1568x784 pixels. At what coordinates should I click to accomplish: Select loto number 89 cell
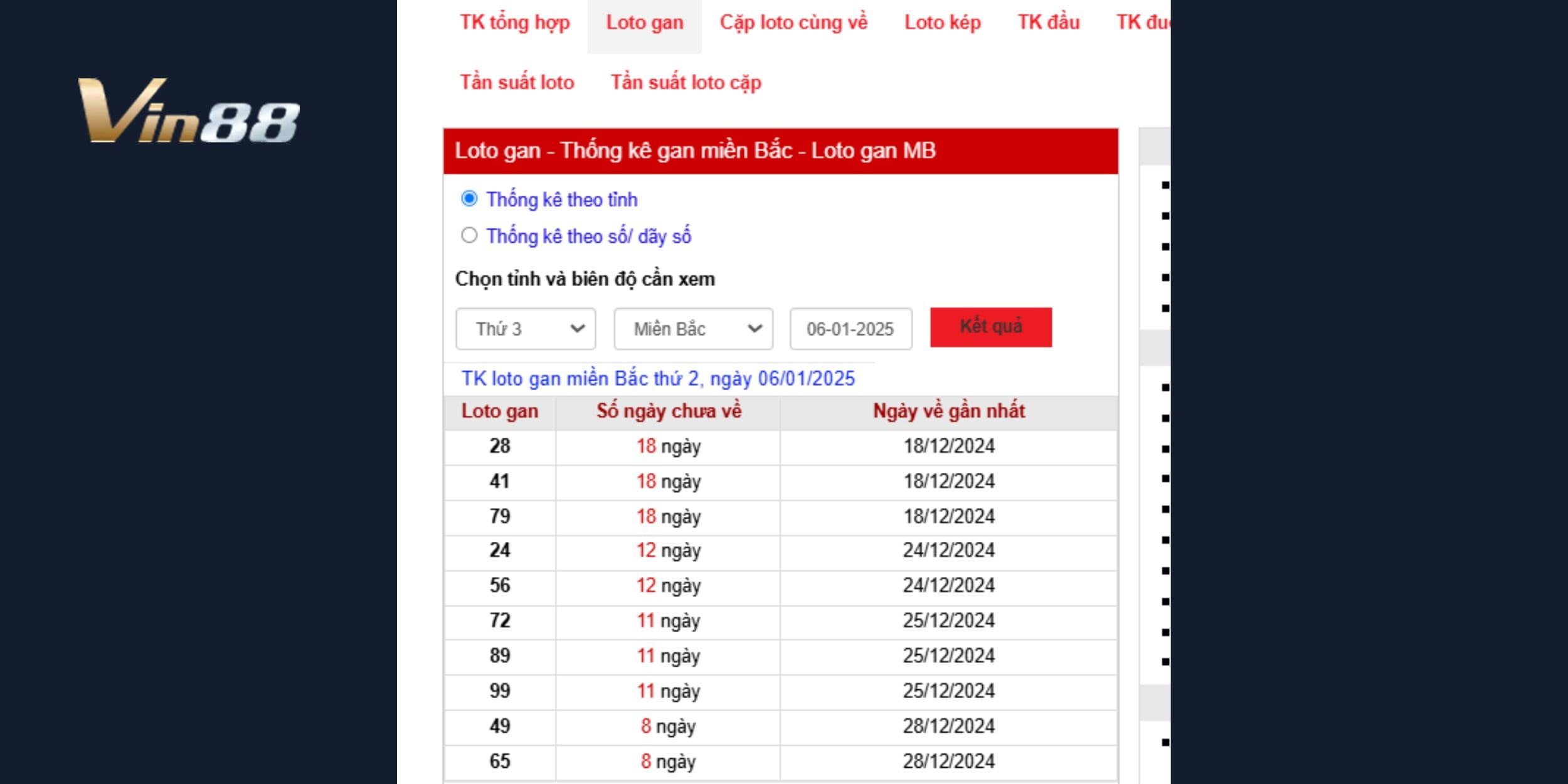pyautogui.click(x=500, y=656)
